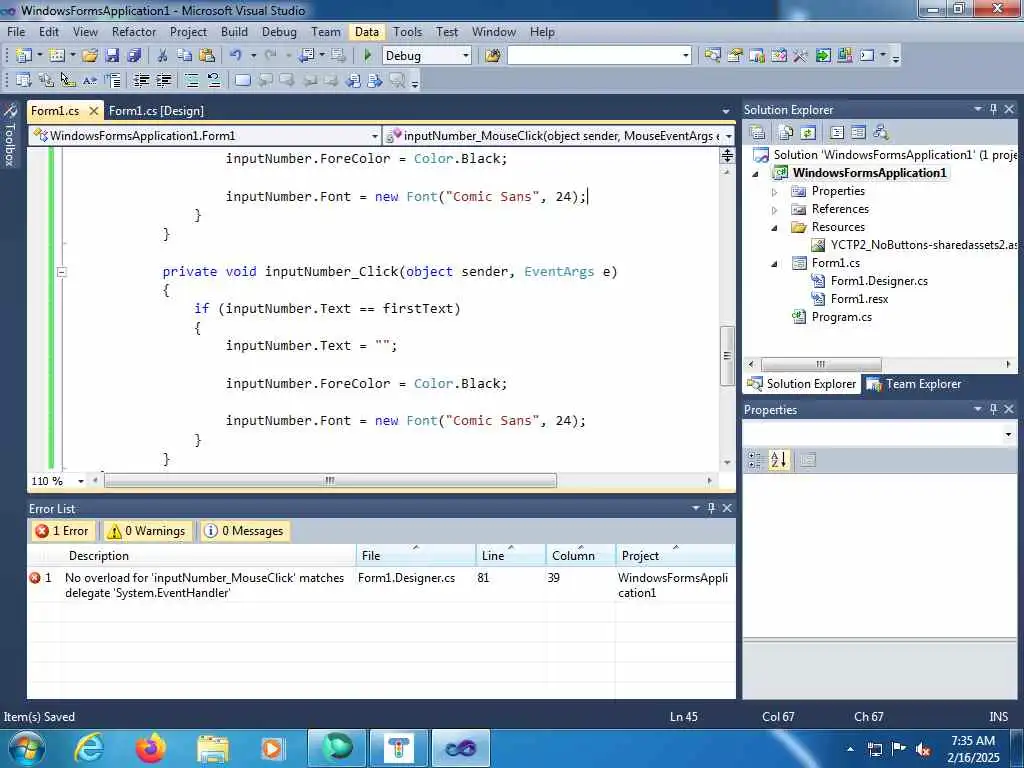Open the inputNumber_MouseClick member dropdown
The height and width of the screenshot is (768, 1024).
pos(728,136)
